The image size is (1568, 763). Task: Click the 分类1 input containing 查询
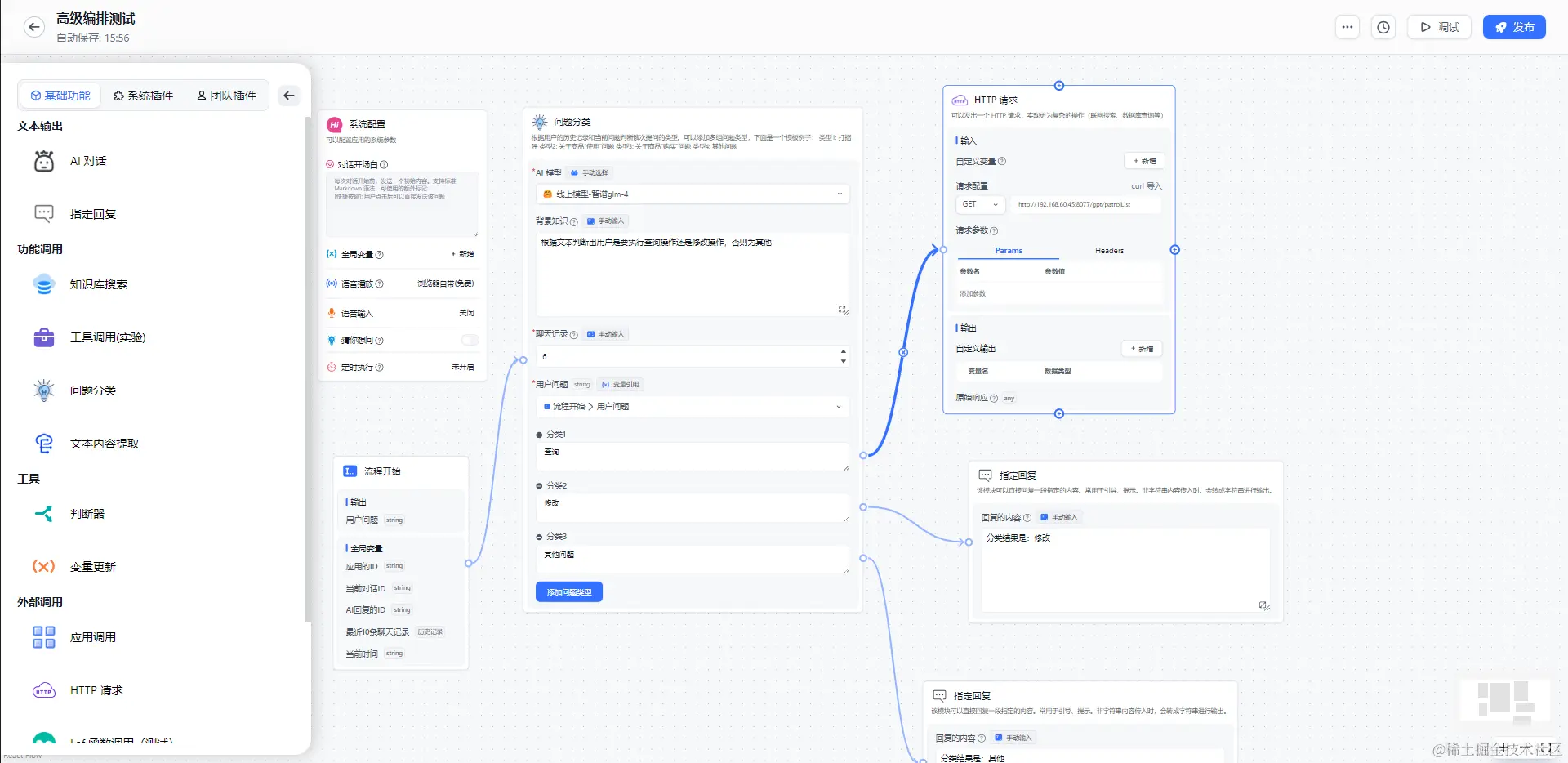693,456
